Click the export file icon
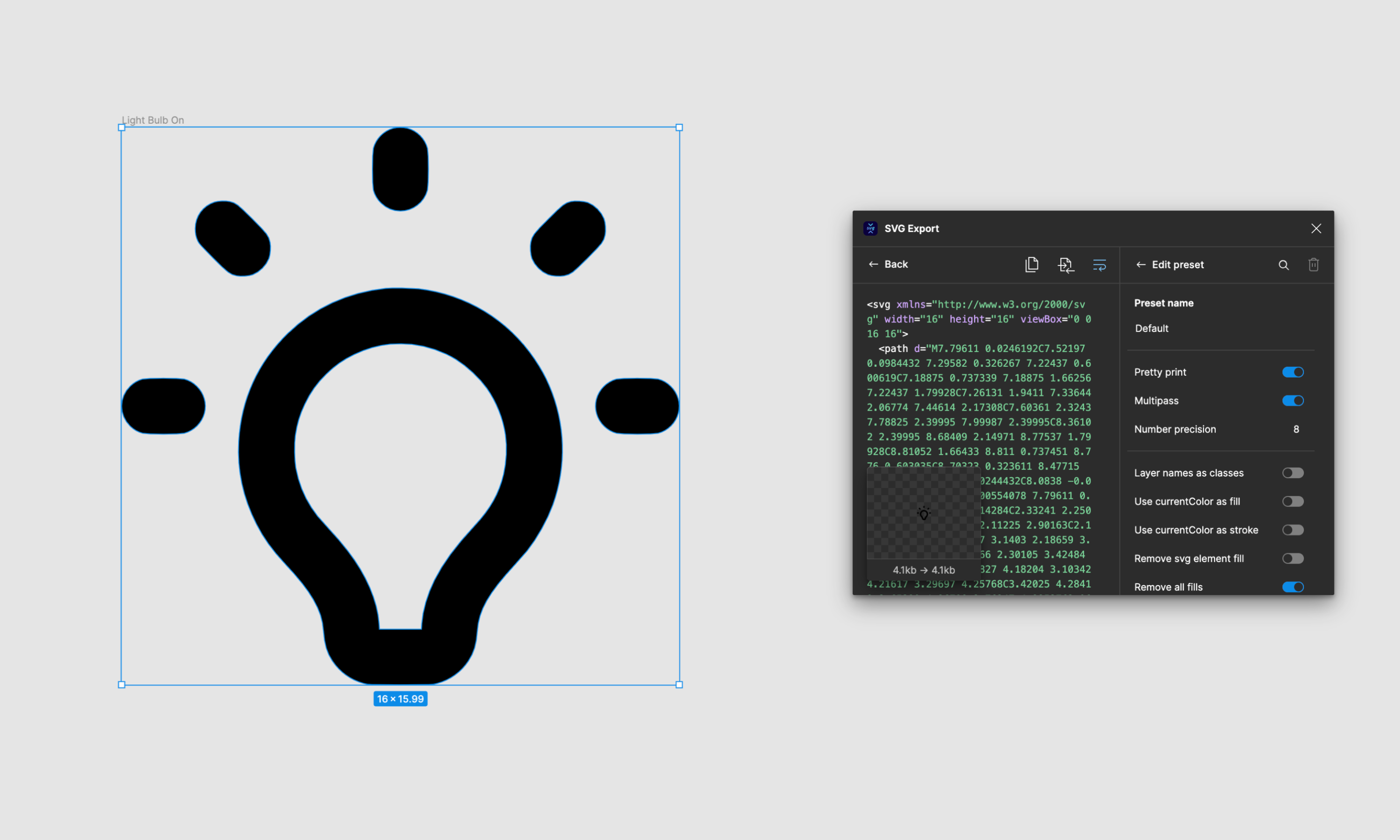 [x=1065, y=264]
